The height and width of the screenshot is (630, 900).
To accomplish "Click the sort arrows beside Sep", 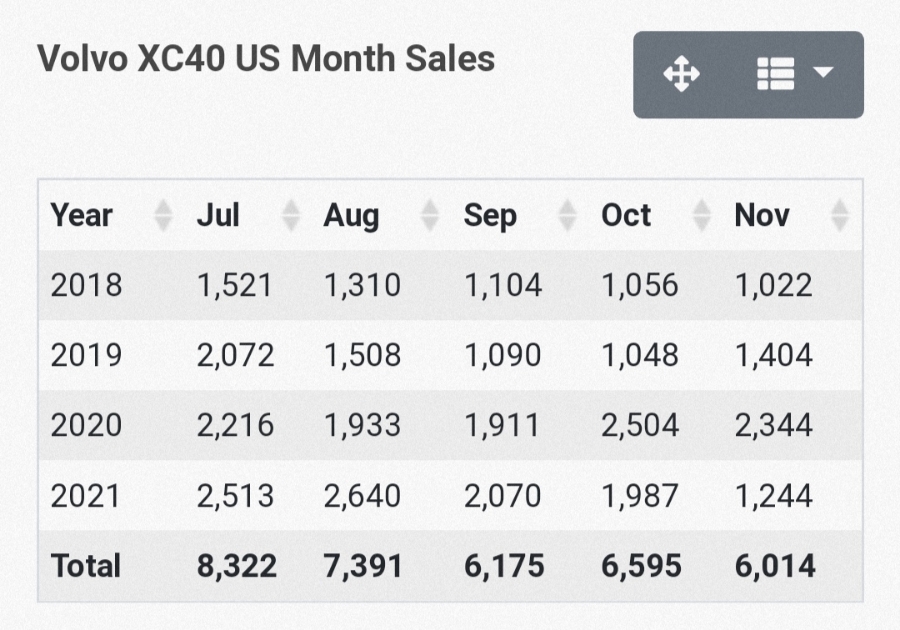I will [567, 215].
